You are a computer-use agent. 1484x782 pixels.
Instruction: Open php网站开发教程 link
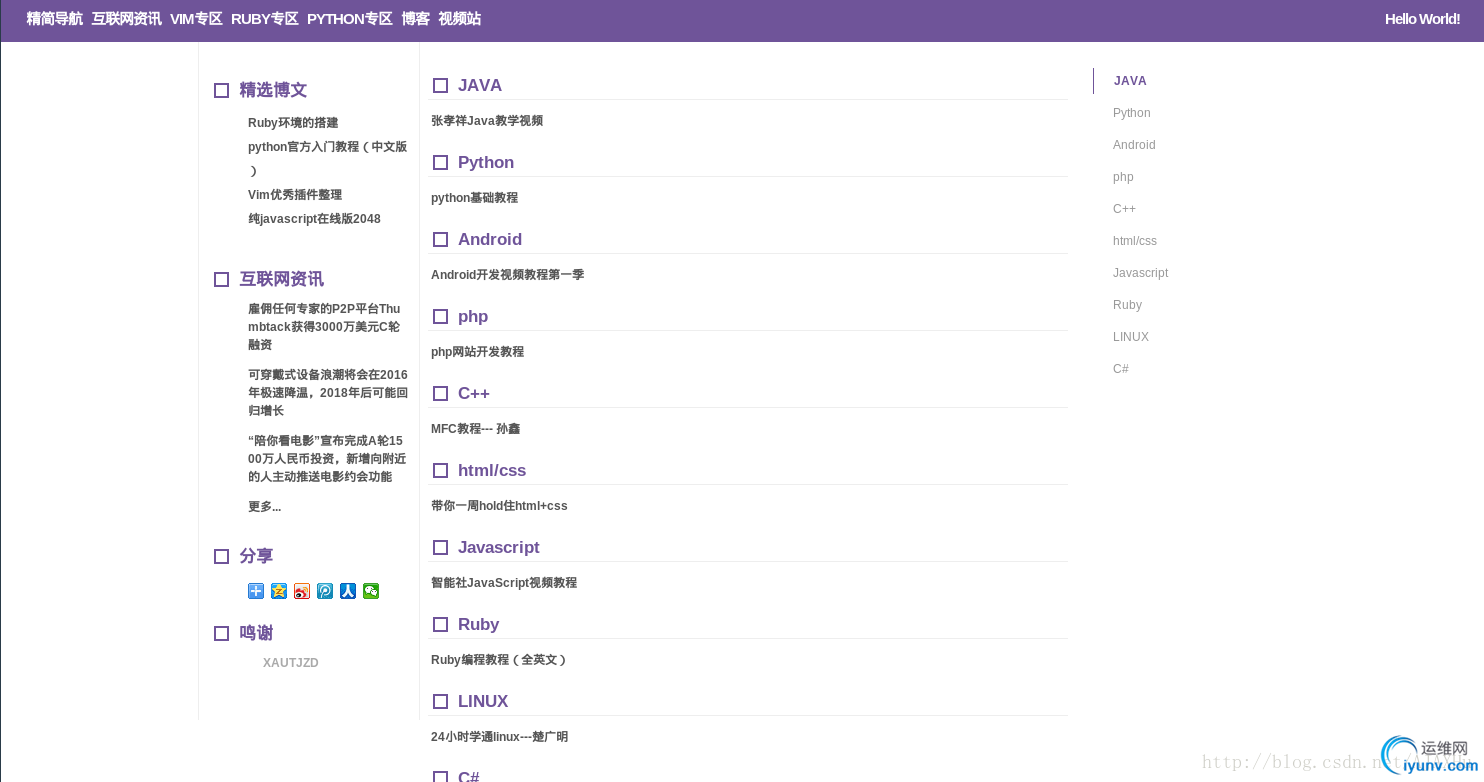[x=477, y=352]
